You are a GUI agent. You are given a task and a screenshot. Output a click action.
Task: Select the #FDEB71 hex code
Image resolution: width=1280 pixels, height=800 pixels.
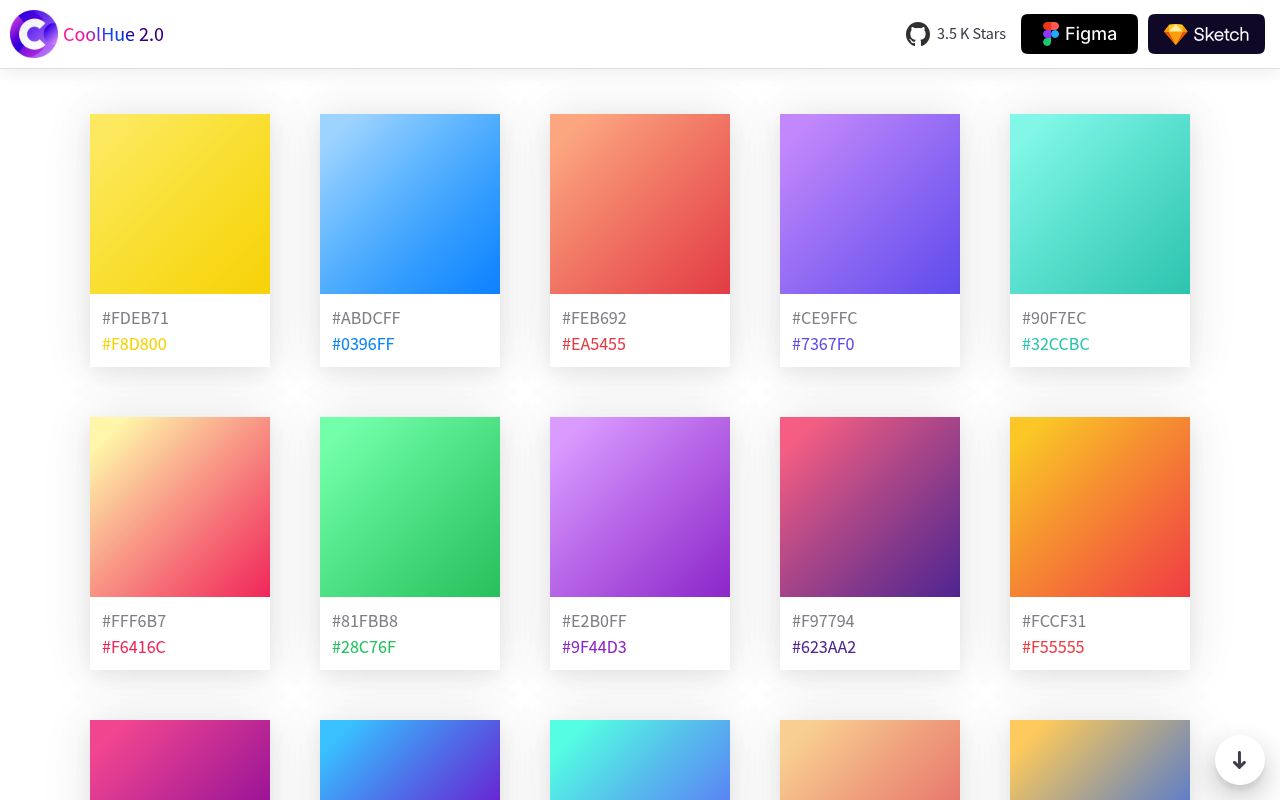[135, 318]
